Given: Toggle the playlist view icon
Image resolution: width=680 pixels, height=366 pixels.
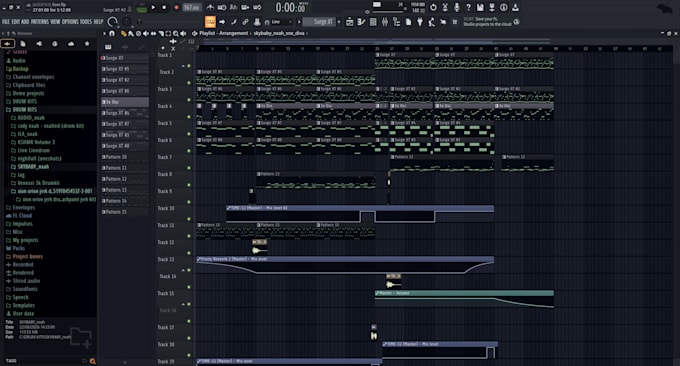Looking at the screenshot, I should 350,22.
